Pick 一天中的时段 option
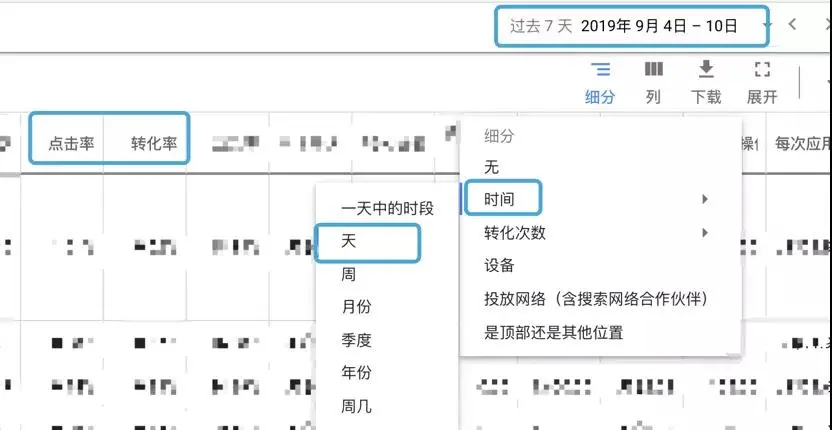 (387, 208)
